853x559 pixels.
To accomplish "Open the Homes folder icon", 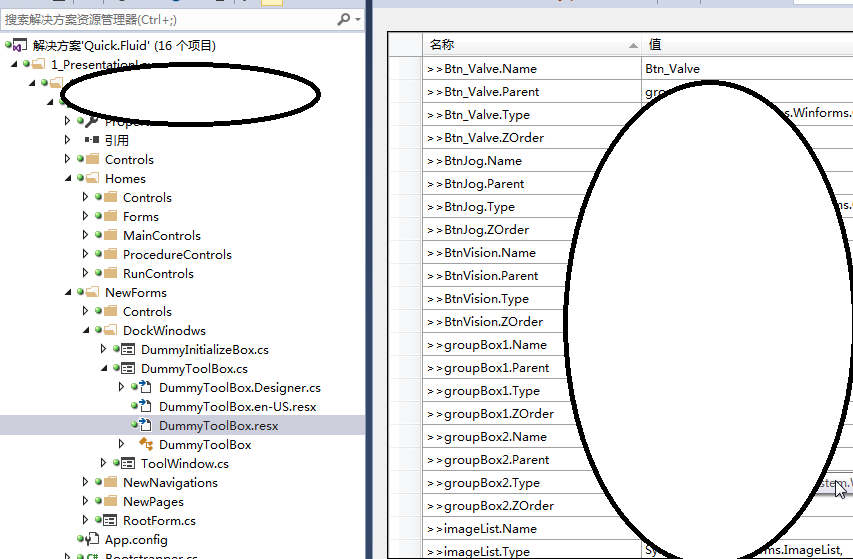I will tap(92, 178).
